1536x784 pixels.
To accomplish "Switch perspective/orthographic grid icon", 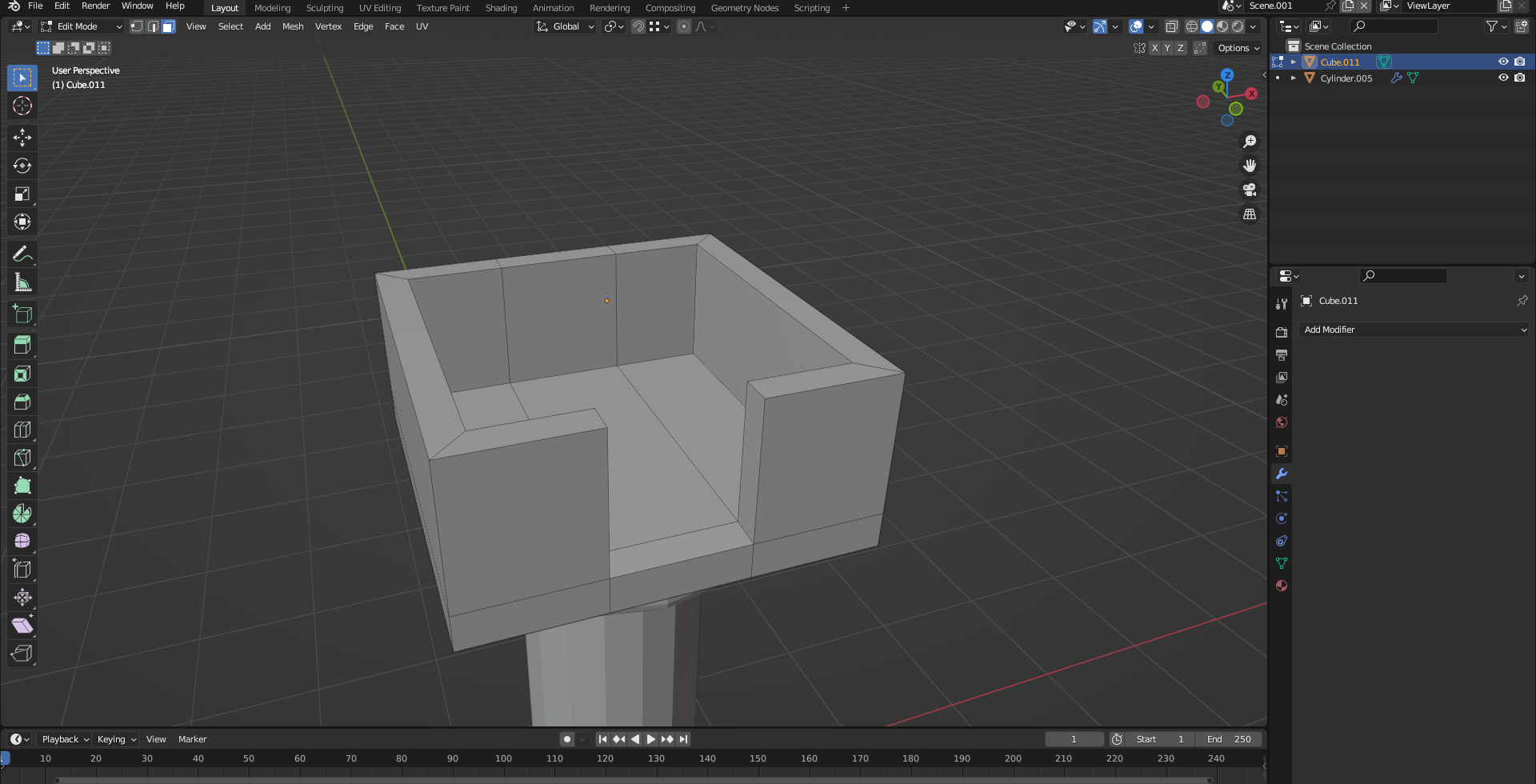I will pyautogui.click(x=1250, y=214).
